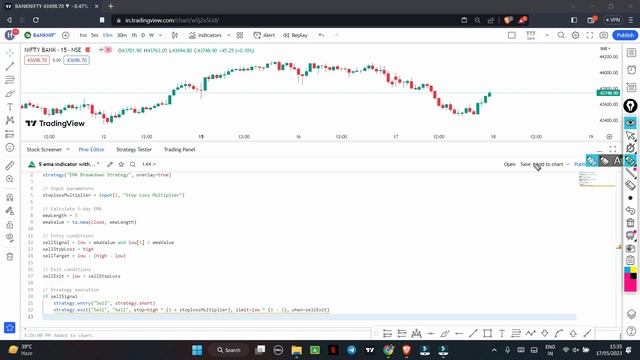
Task: Open the Windows Start menu
Action: (x=197, y=350)
